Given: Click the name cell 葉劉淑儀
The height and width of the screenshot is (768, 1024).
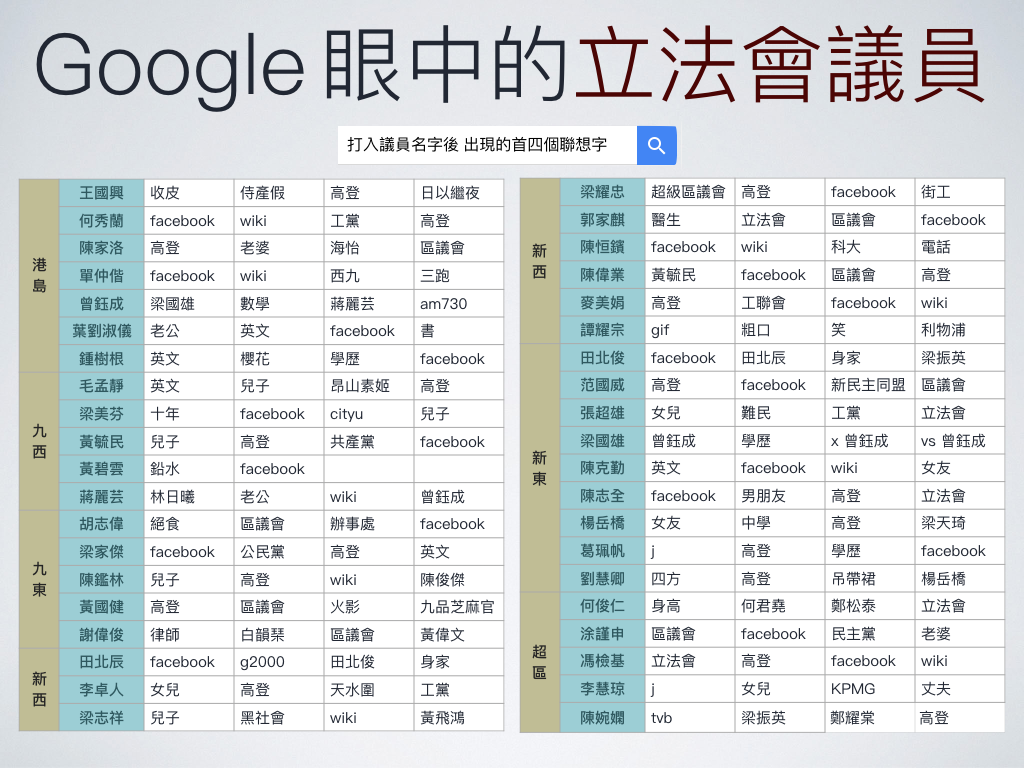Looking at the screenshot, I should pos(101,331).
